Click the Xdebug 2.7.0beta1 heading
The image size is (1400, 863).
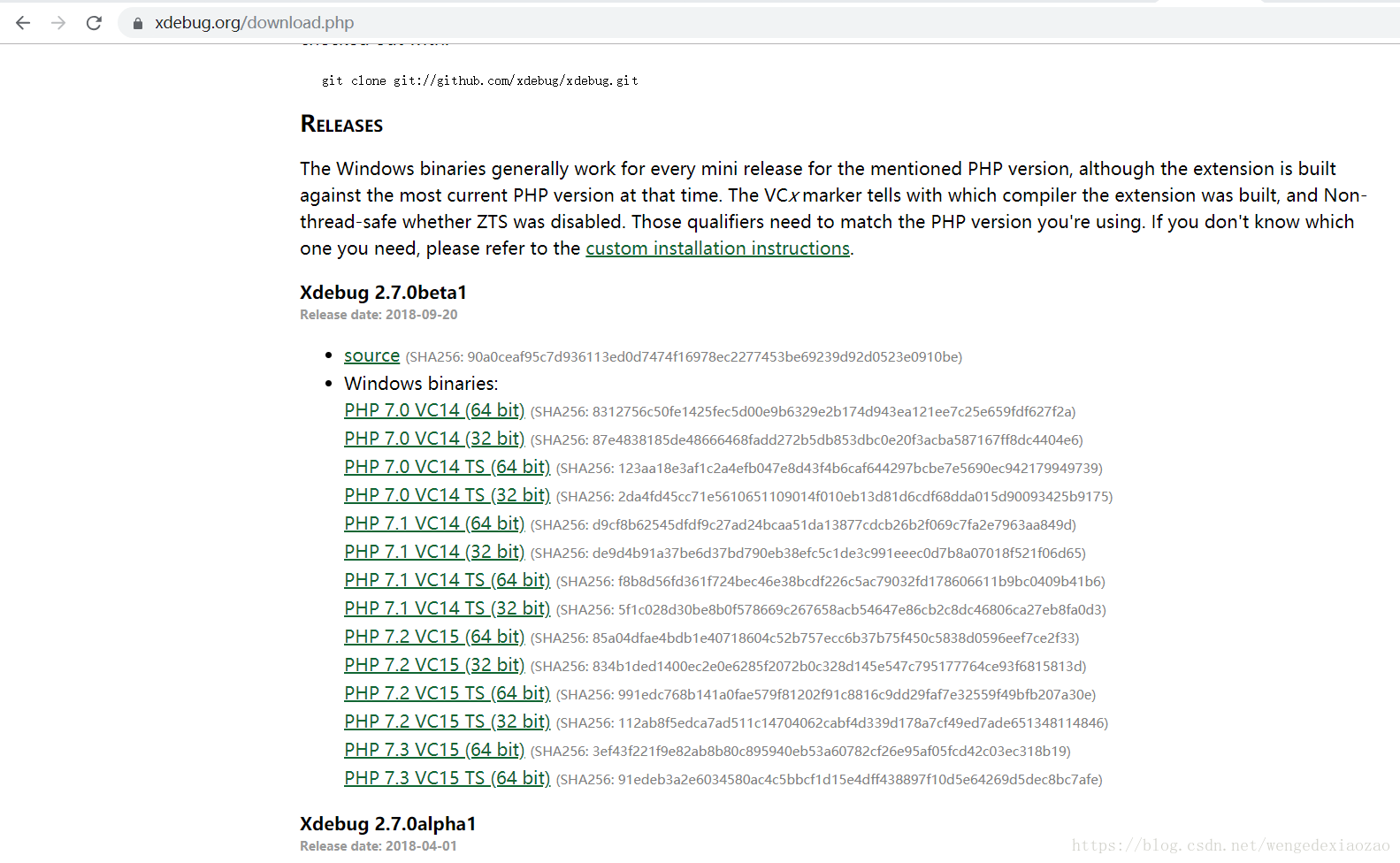pos(383,293)
